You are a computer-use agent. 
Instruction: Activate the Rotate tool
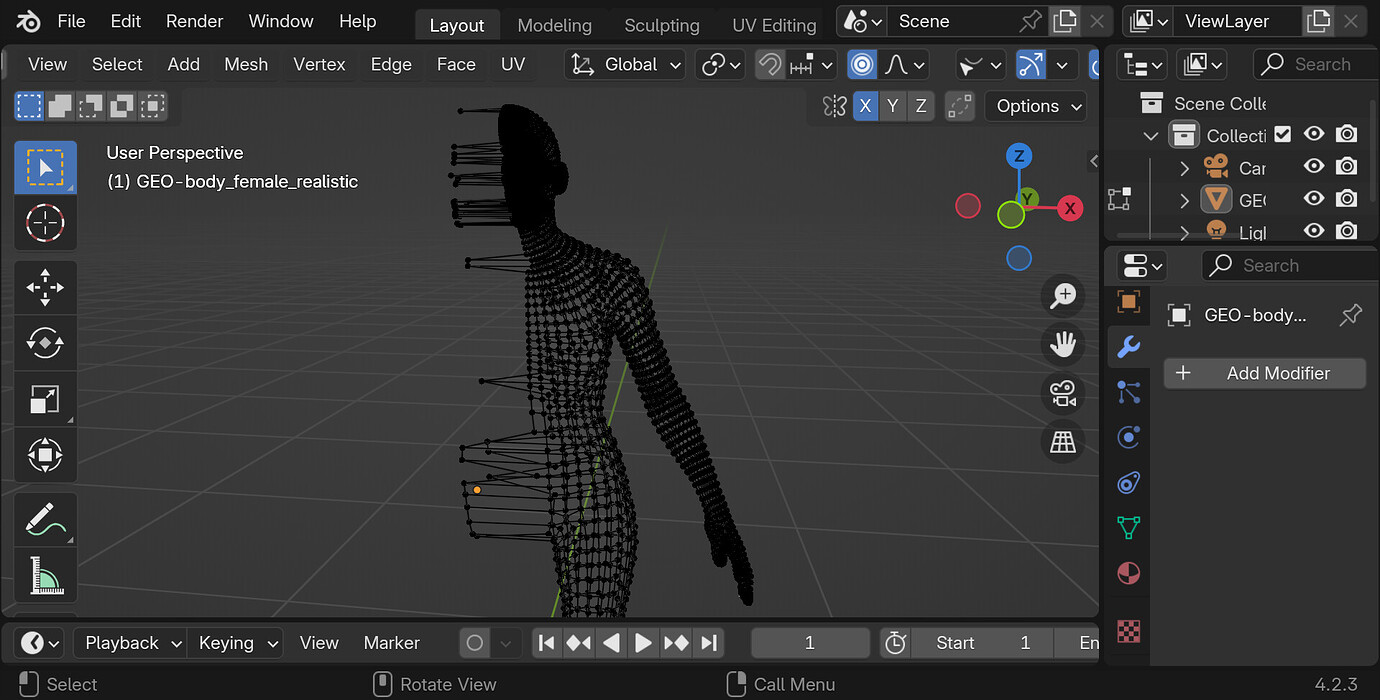coord(45,343)
